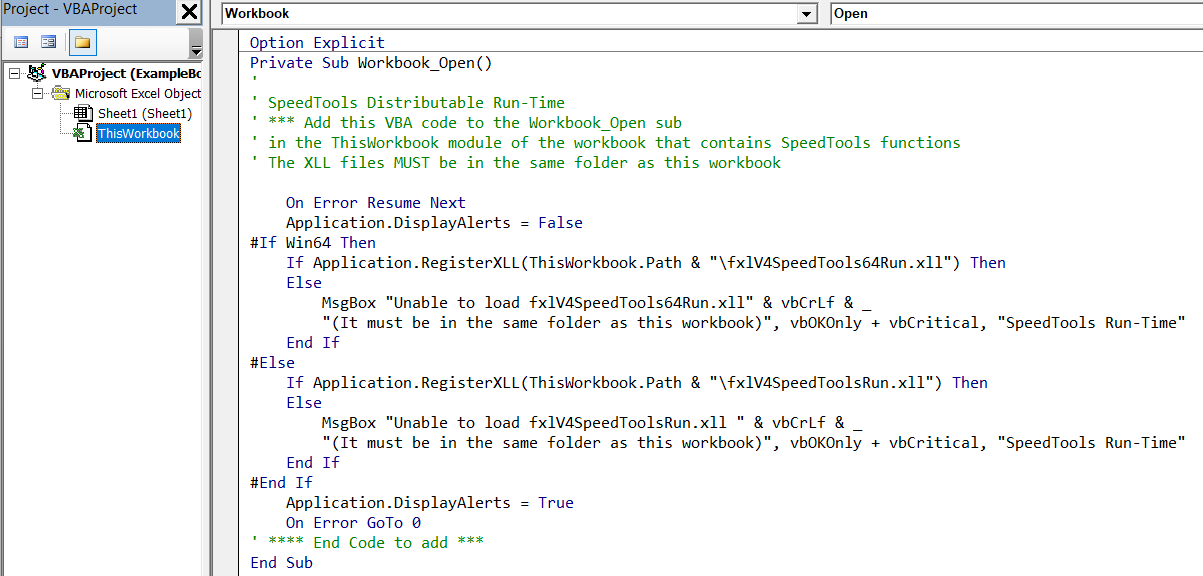Click the Project - VBAProject pane title

pyautogui.click(x=69, y=10)
